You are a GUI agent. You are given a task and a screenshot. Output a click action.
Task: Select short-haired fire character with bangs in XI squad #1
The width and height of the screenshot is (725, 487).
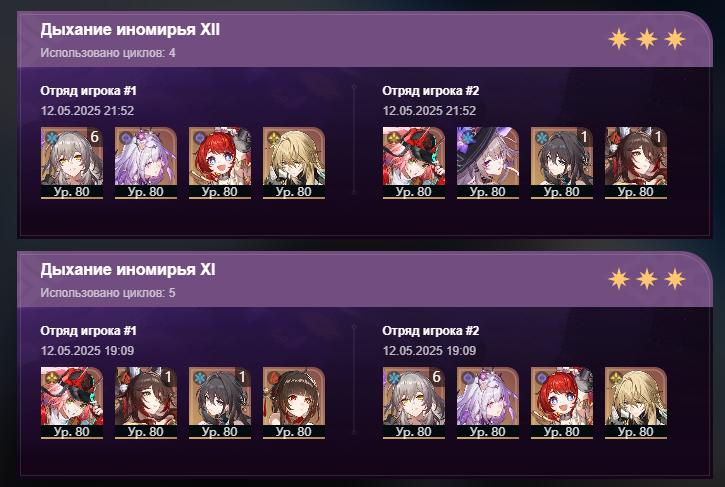(294, 403)
